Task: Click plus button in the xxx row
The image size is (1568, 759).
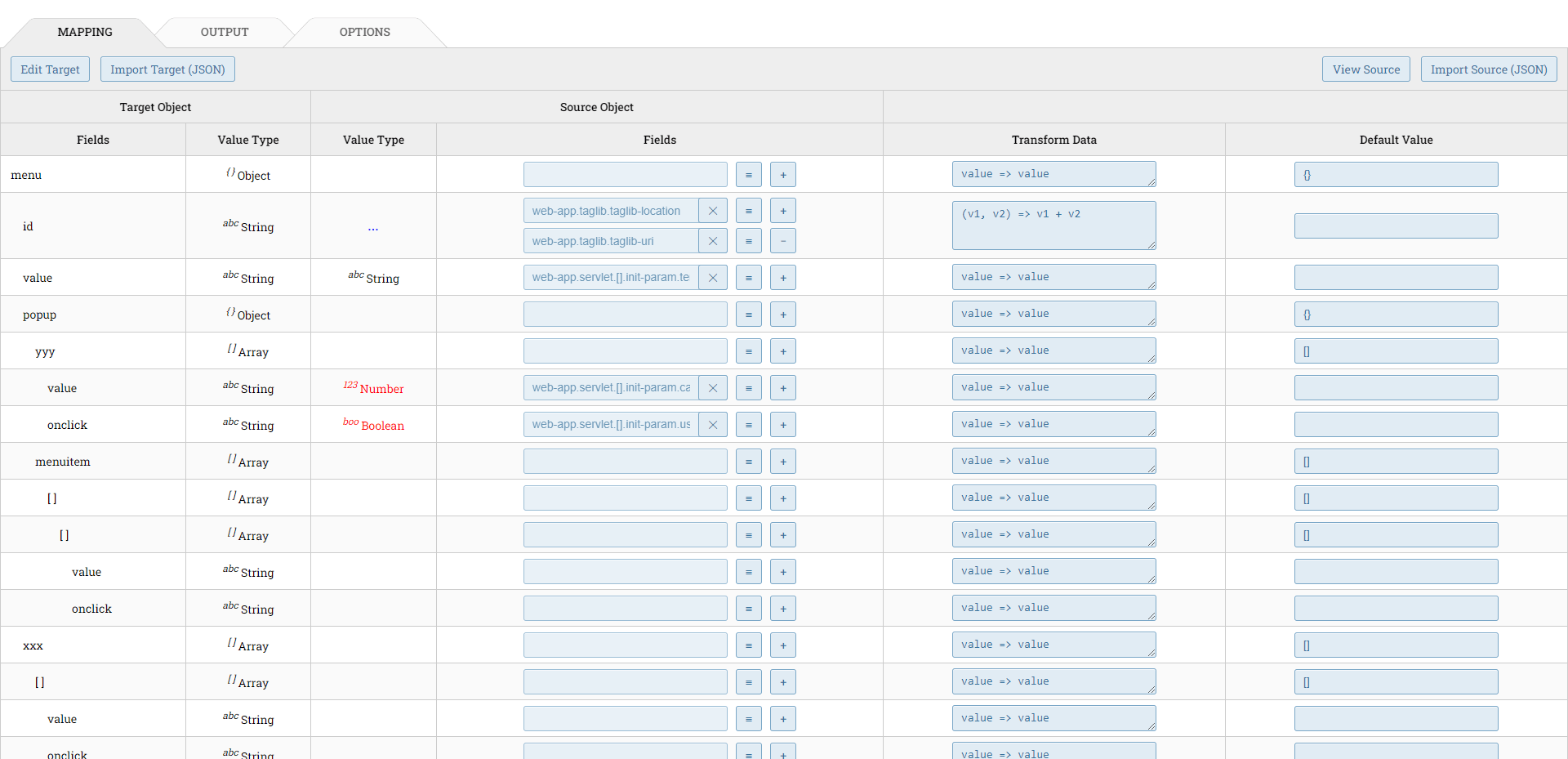Action: point(783,645)
